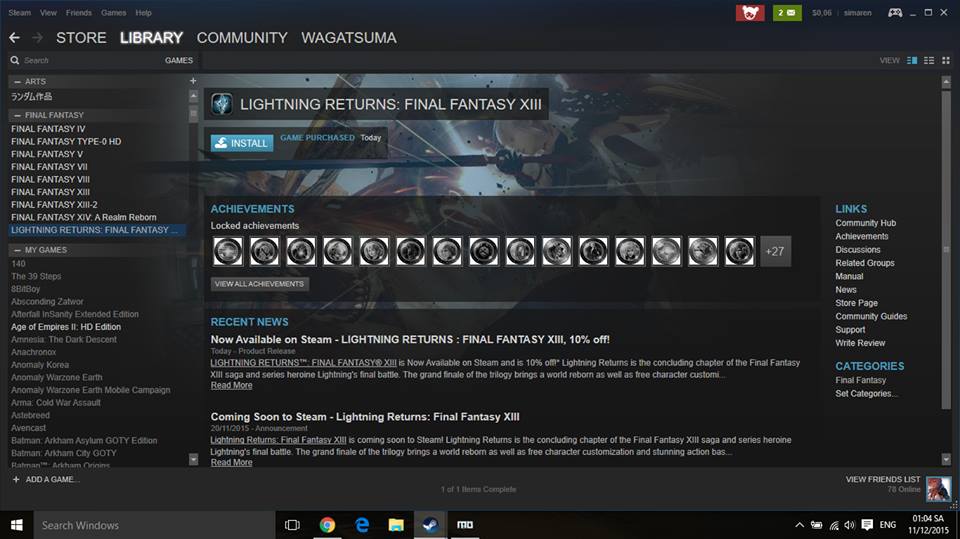Open Chrome from the Windows taskbar
Image resolution: width=960 pixels, height=539 pixels.
[x=327, y=524]
